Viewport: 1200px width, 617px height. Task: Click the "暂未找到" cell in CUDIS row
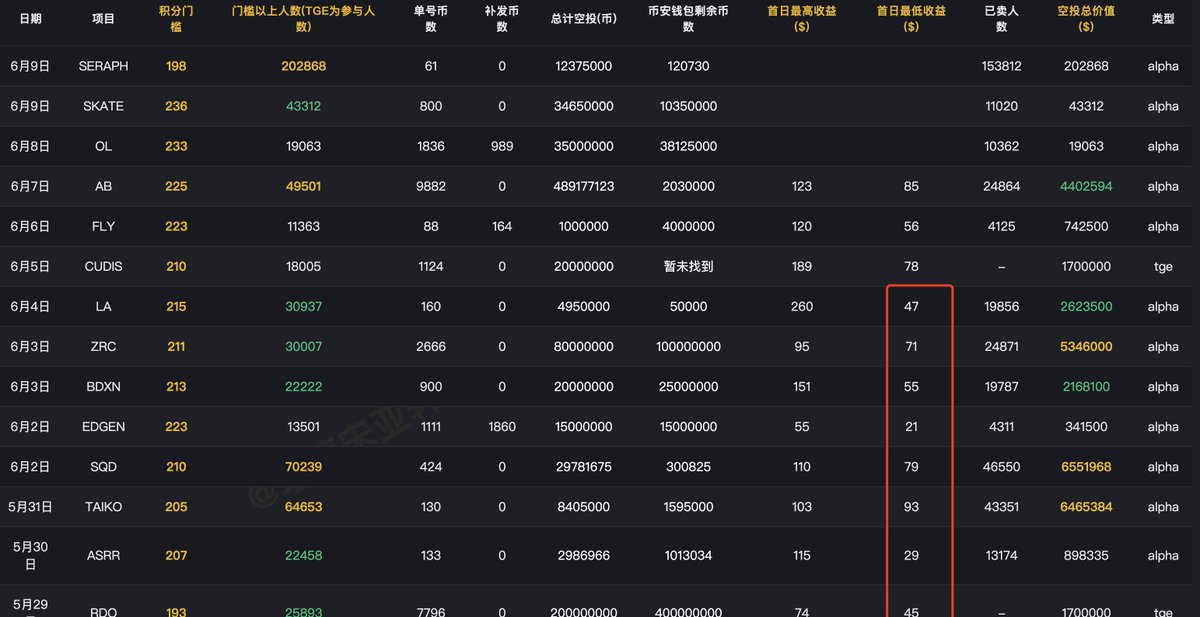[688, 266]
